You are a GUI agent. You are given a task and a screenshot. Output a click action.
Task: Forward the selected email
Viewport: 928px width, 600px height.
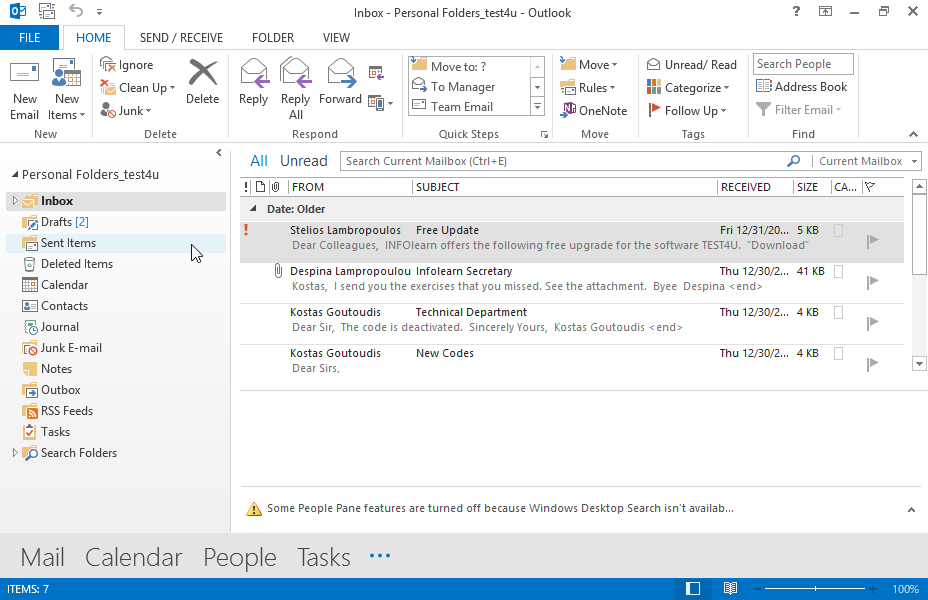(x=340, y=82)
